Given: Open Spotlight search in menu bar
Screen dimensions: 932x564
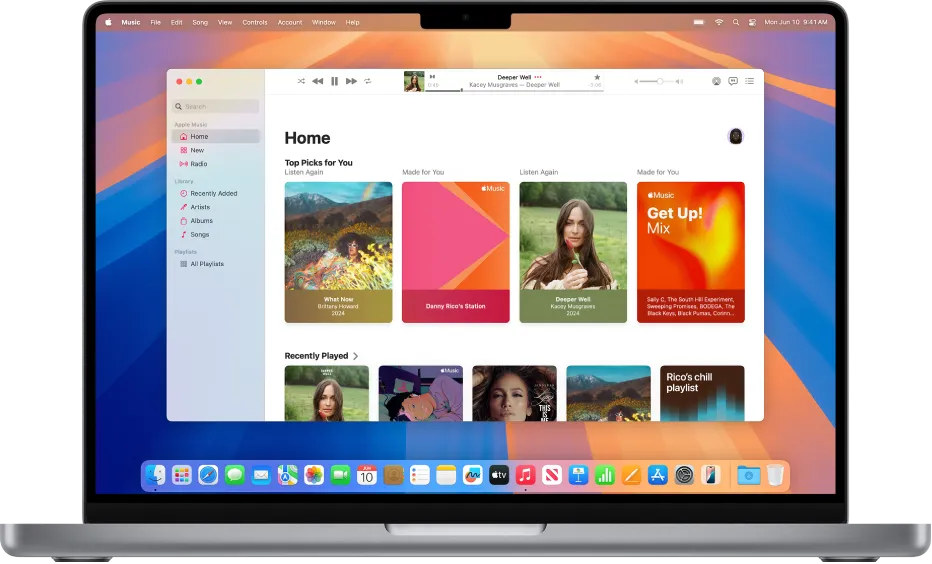Looking at the screenshot, I should pyautogui.click(x=736, y=22).
